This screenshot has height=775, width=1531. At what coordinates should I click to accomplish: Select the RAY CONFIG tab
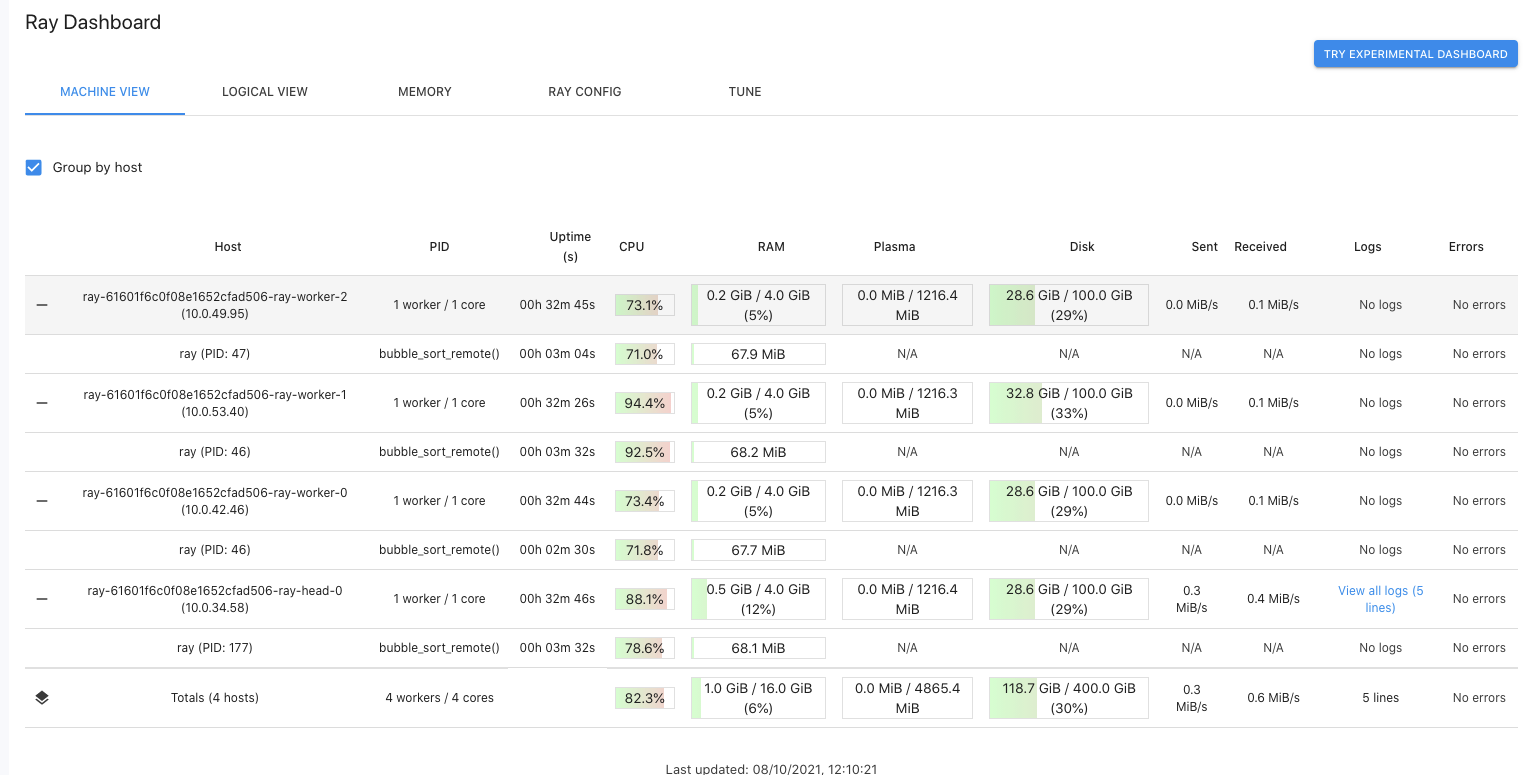tap(585, 91)
